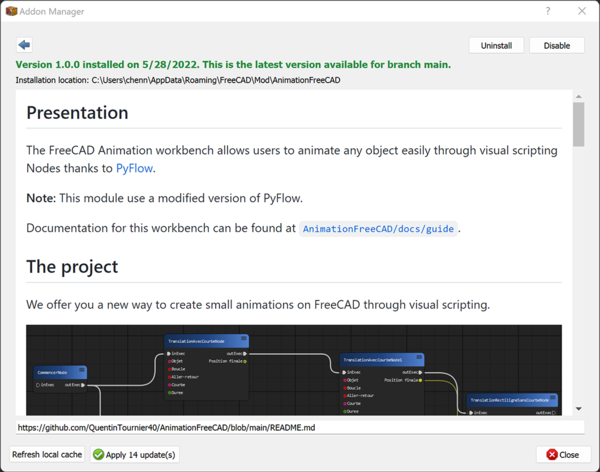Click the Presentation heading

point(77,113)
